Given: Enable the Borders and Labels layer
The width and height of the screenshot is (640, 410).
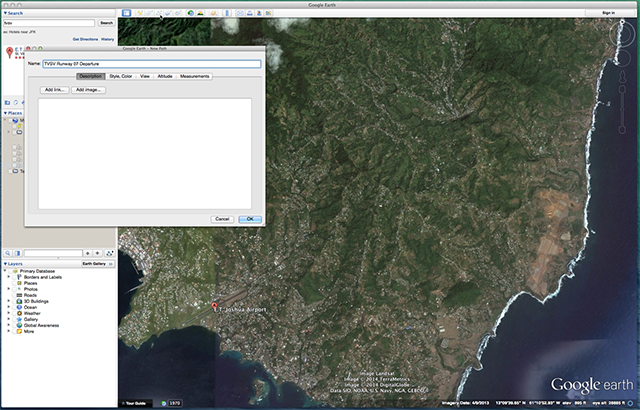Looking at the screenshot, I should tap(13, 277).
